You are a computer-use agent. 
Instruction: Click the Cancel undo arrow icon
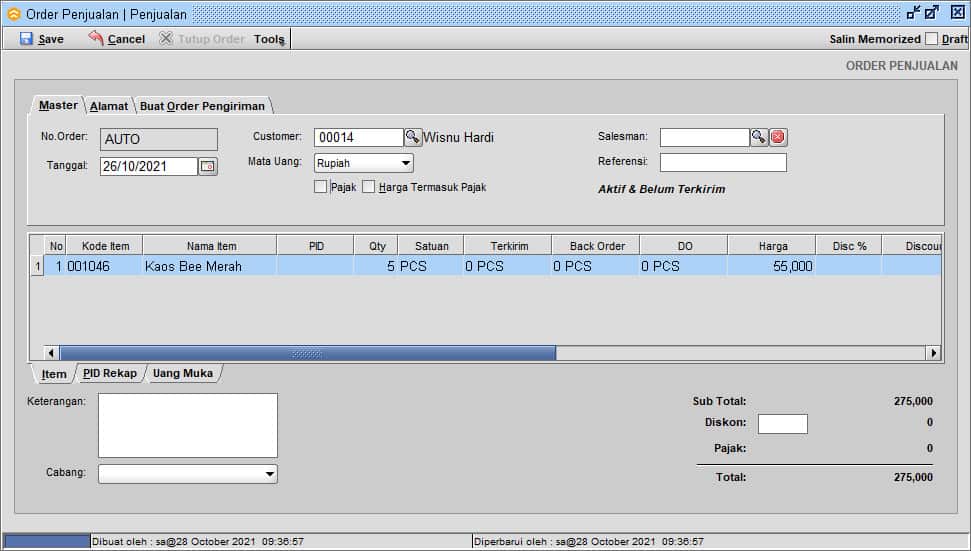96,38
